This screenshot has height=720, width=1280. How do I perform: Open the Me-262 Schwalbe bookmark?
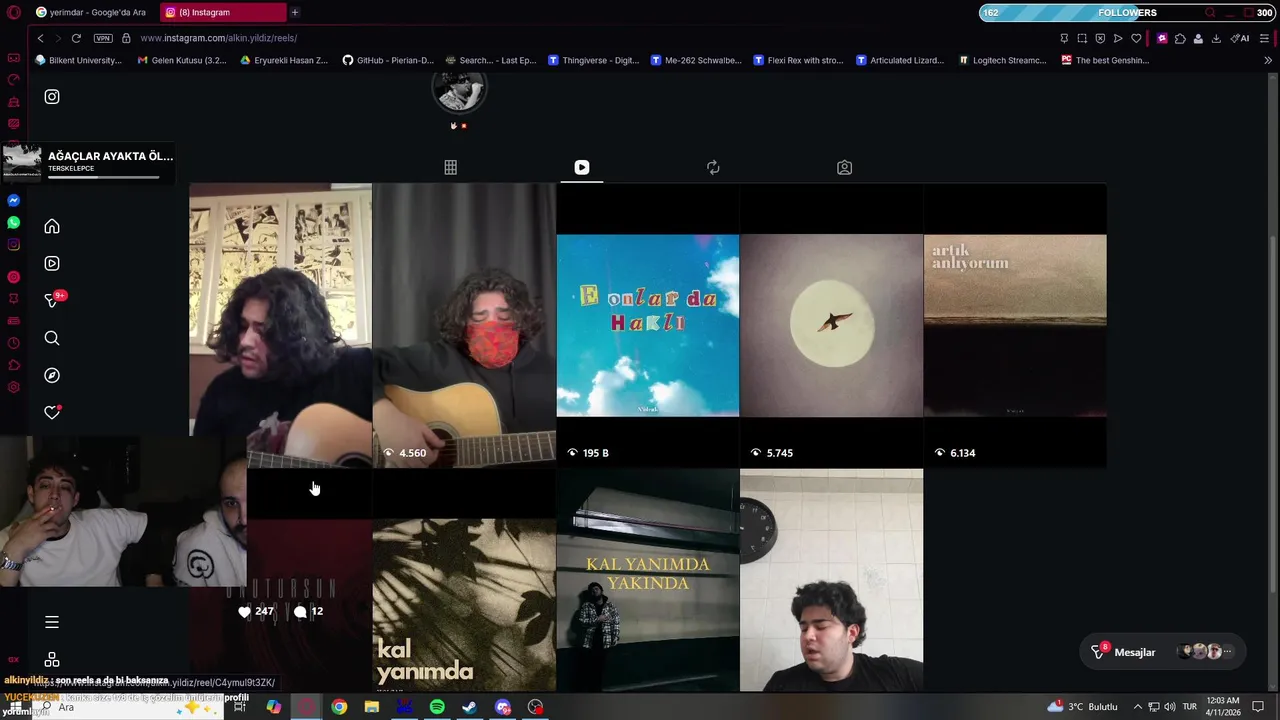tap(696, 60)
